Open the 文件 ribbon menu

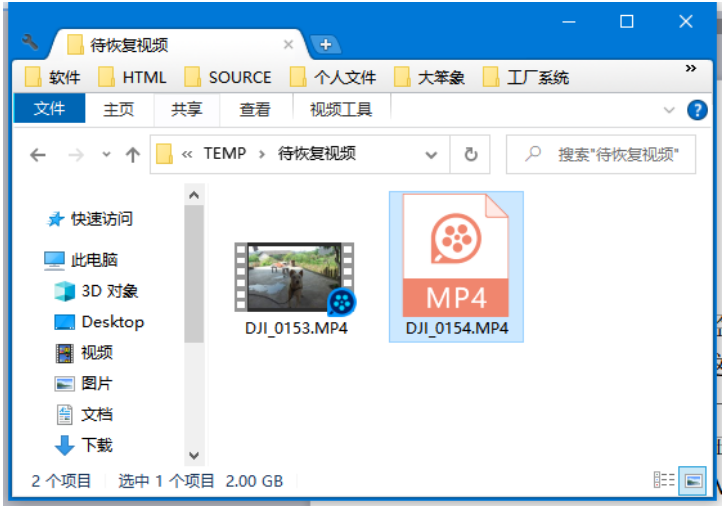point(49,108)
